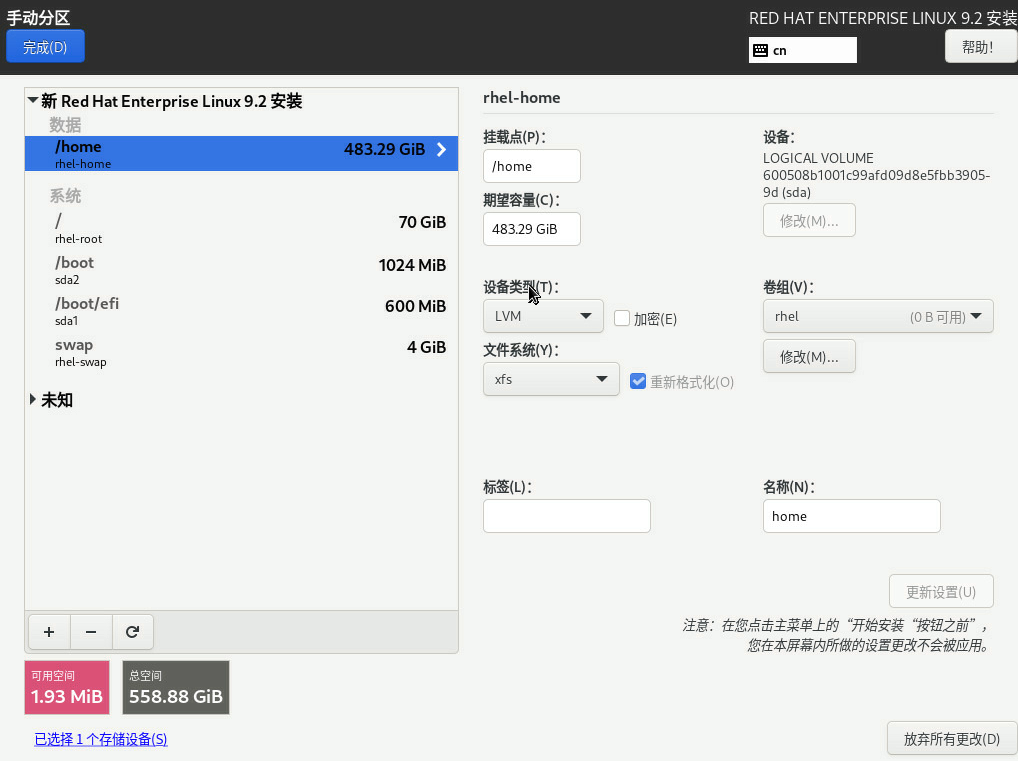The image size is (1018, 761).
Task: Enable the encrypt (加密) checkbox
Action: coord(622,318)
